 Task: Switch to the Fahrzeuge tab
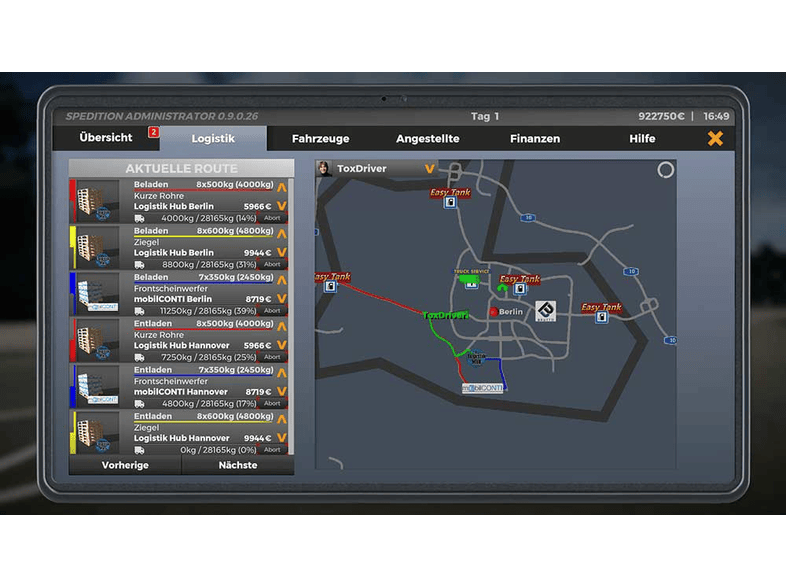click(x=319, y=139)
